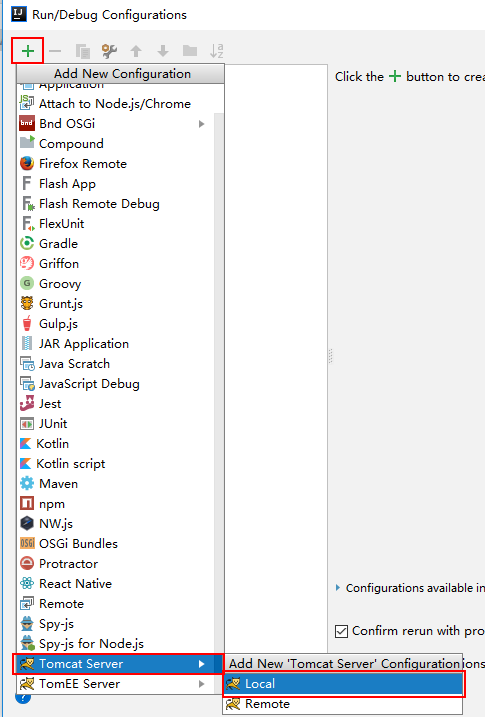Click the minus Remove Configuration icon

[x=55, y=51]
